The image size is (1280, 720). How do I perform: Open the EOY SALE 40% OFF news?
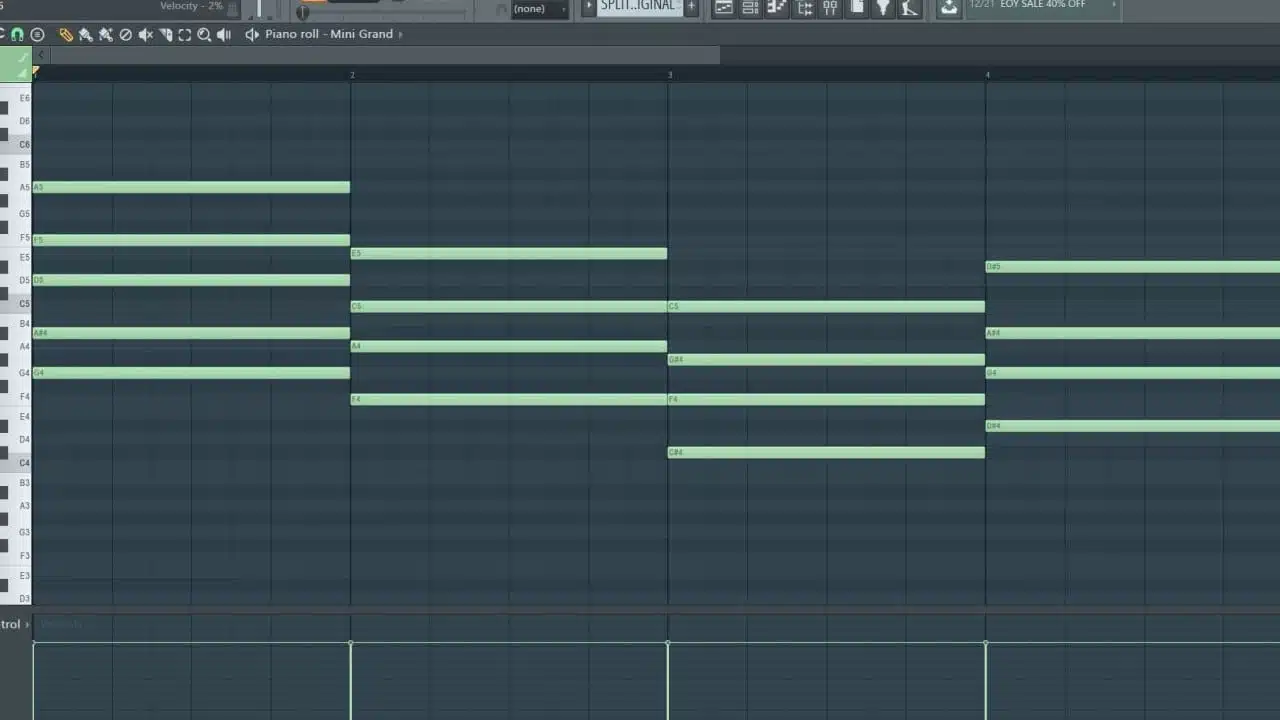coord(1043,5)
